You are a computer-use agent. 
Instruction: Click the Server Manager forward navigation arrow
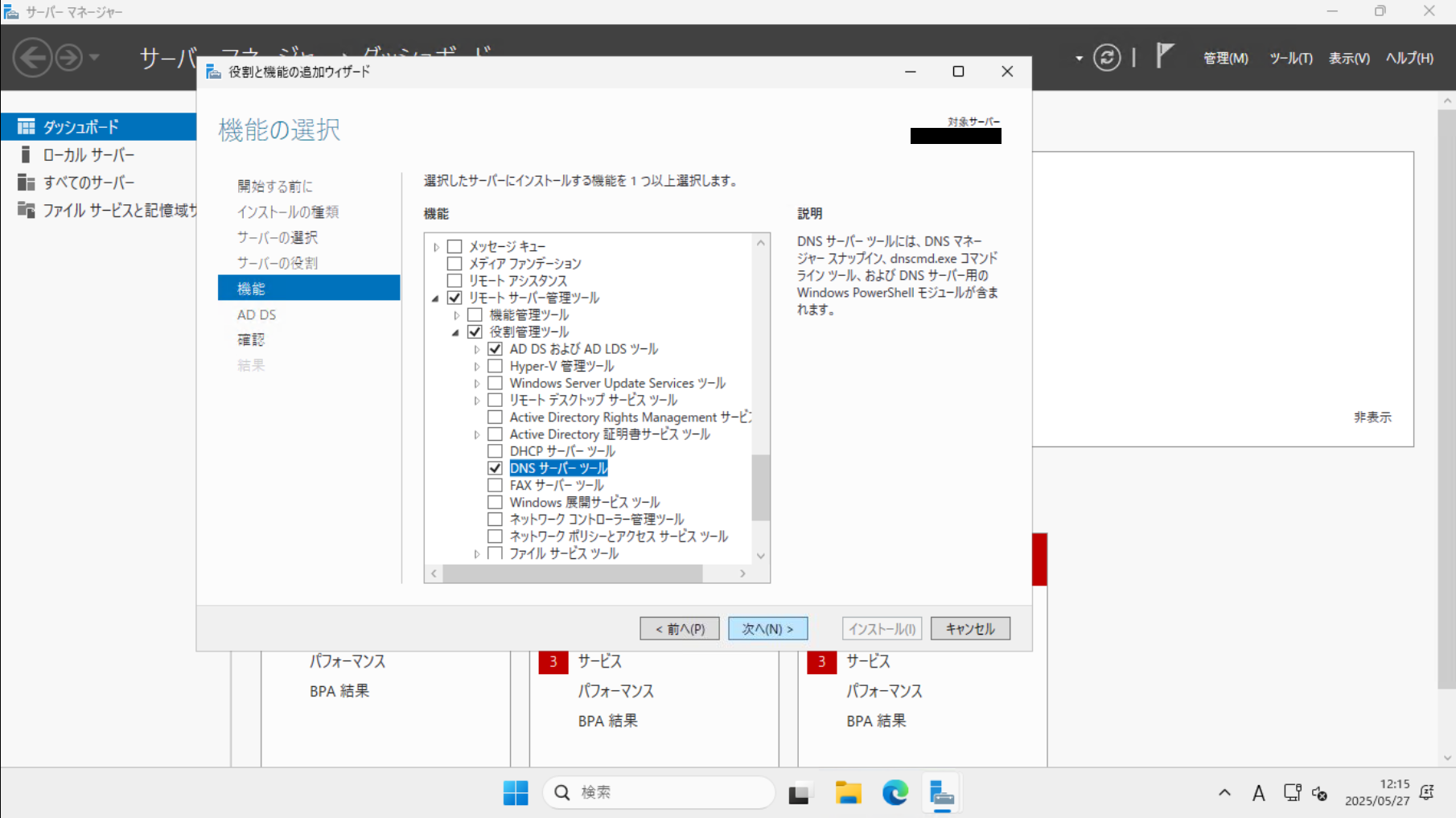[x=69, y=58]
